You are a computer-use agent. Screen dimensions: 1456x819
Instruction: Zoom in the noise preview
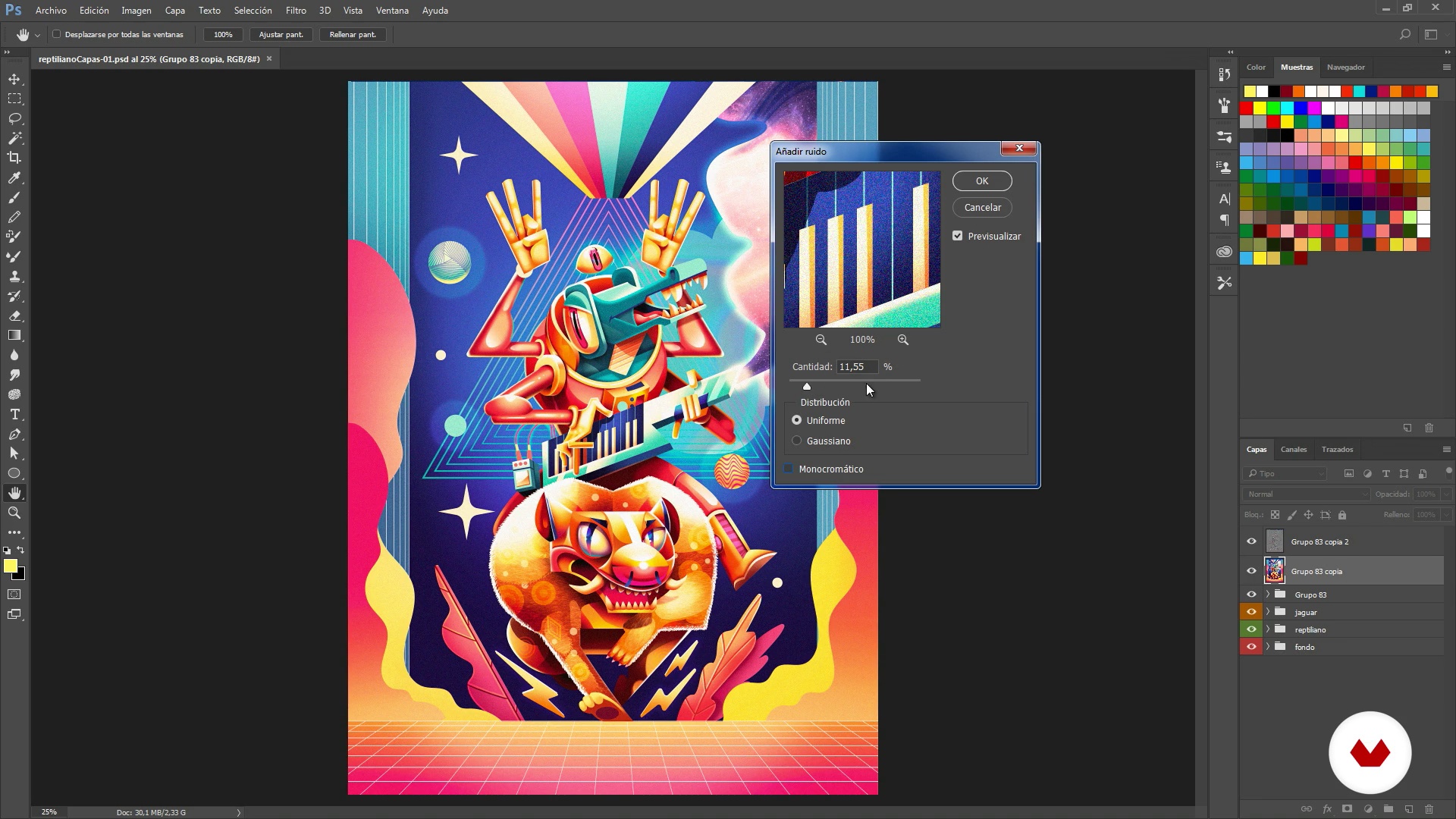pos(903,340)
